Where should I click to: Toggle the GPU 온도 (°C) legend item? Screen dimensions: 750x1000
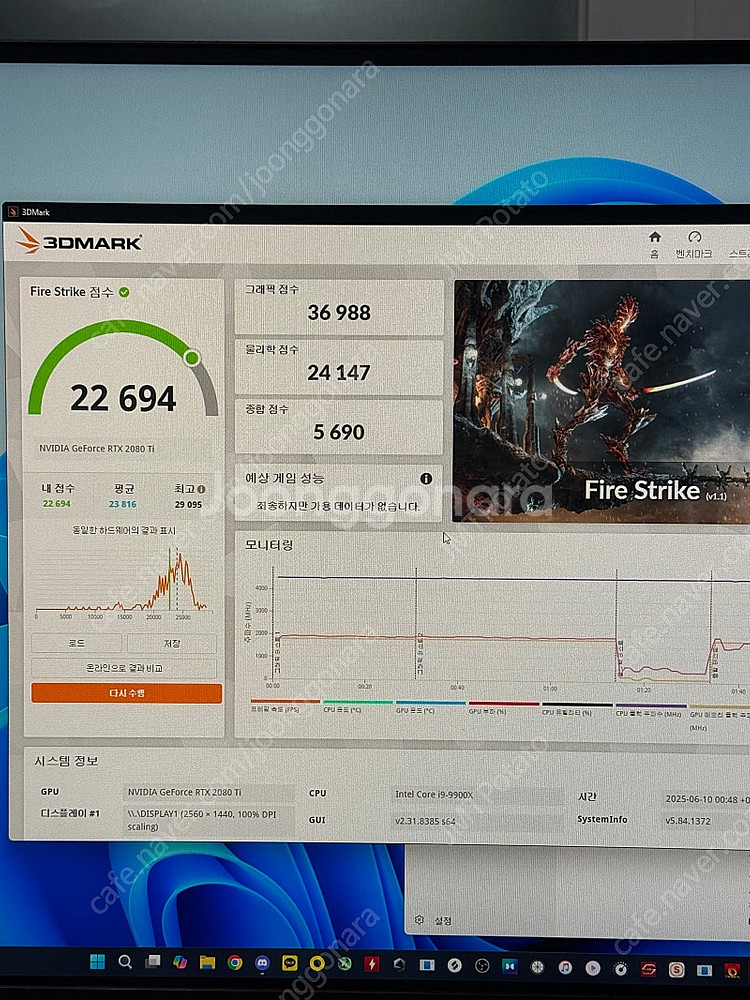430,707
